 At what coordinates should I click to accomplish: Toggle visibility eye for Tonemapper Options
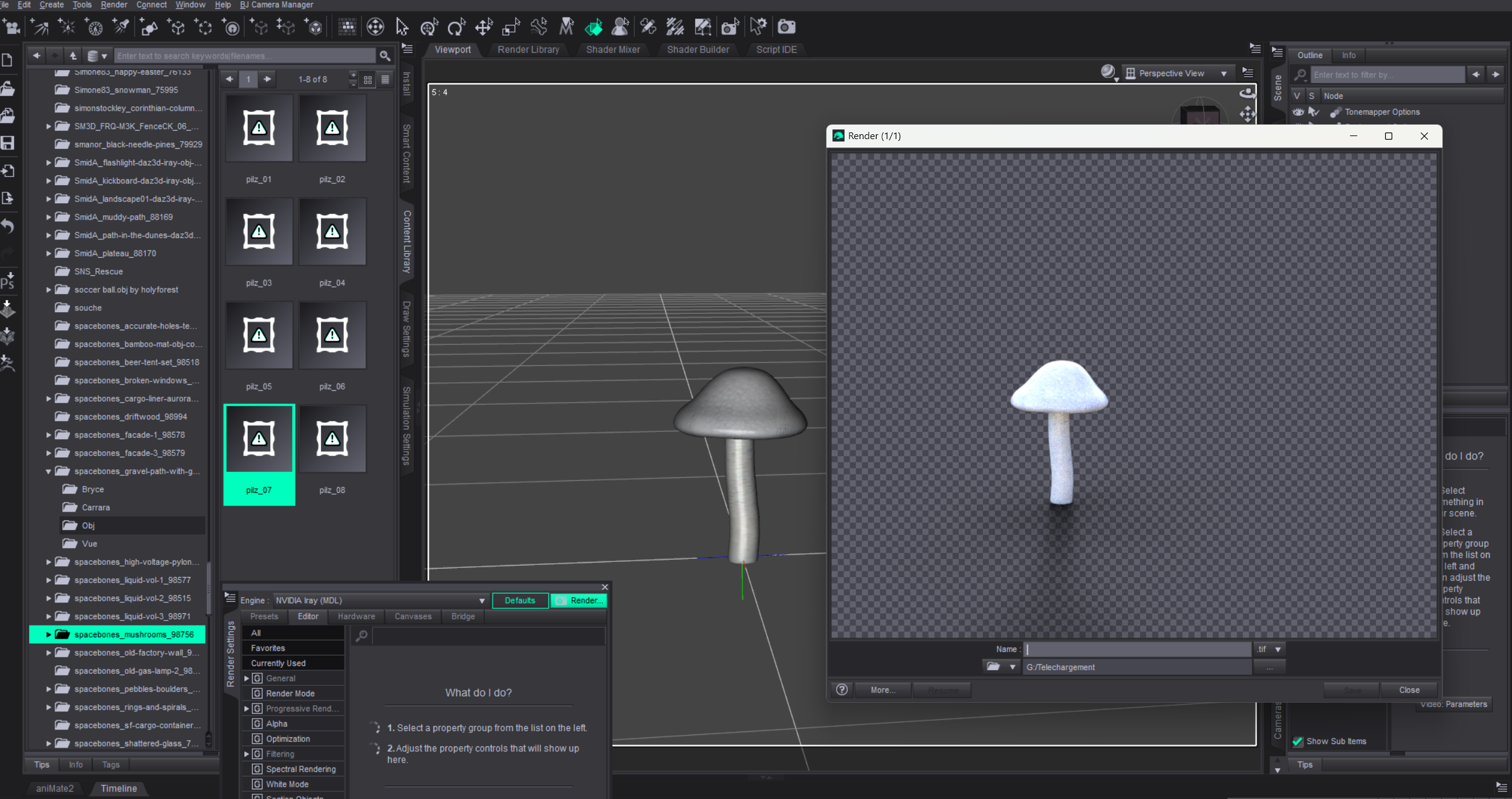tap(1297, 112)
